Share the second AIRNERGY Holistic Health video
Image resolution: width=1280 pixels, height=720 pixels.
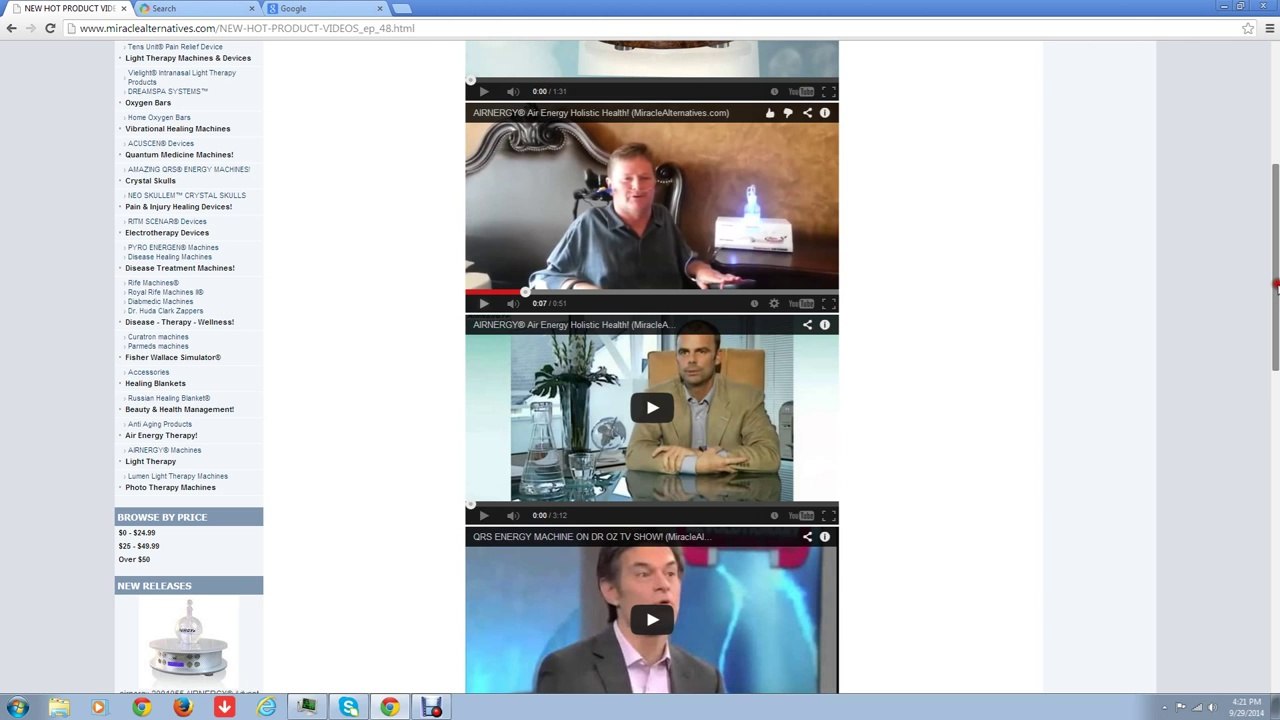click(x=807, y=325)
